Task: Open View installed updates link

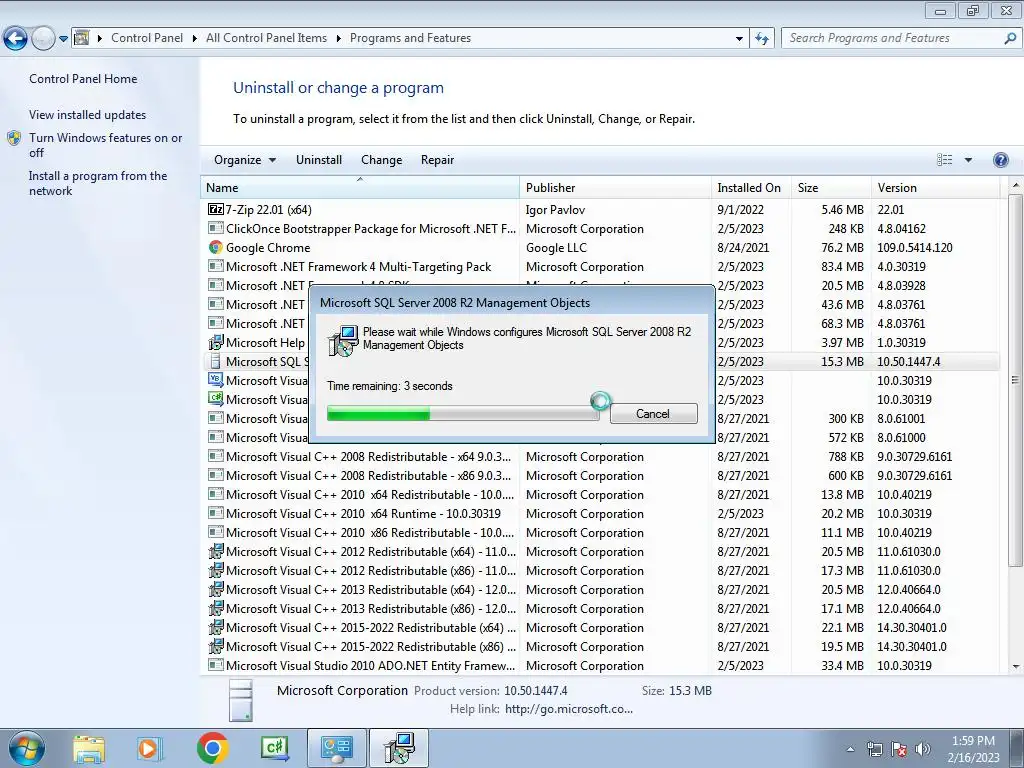Action: (x=88, y=115)
